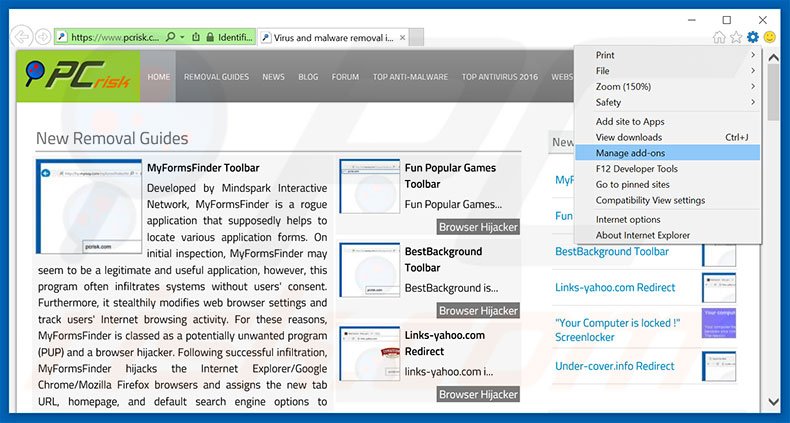Click the Tools gear icon
The image size is (790, 423).
coord(753,37)
